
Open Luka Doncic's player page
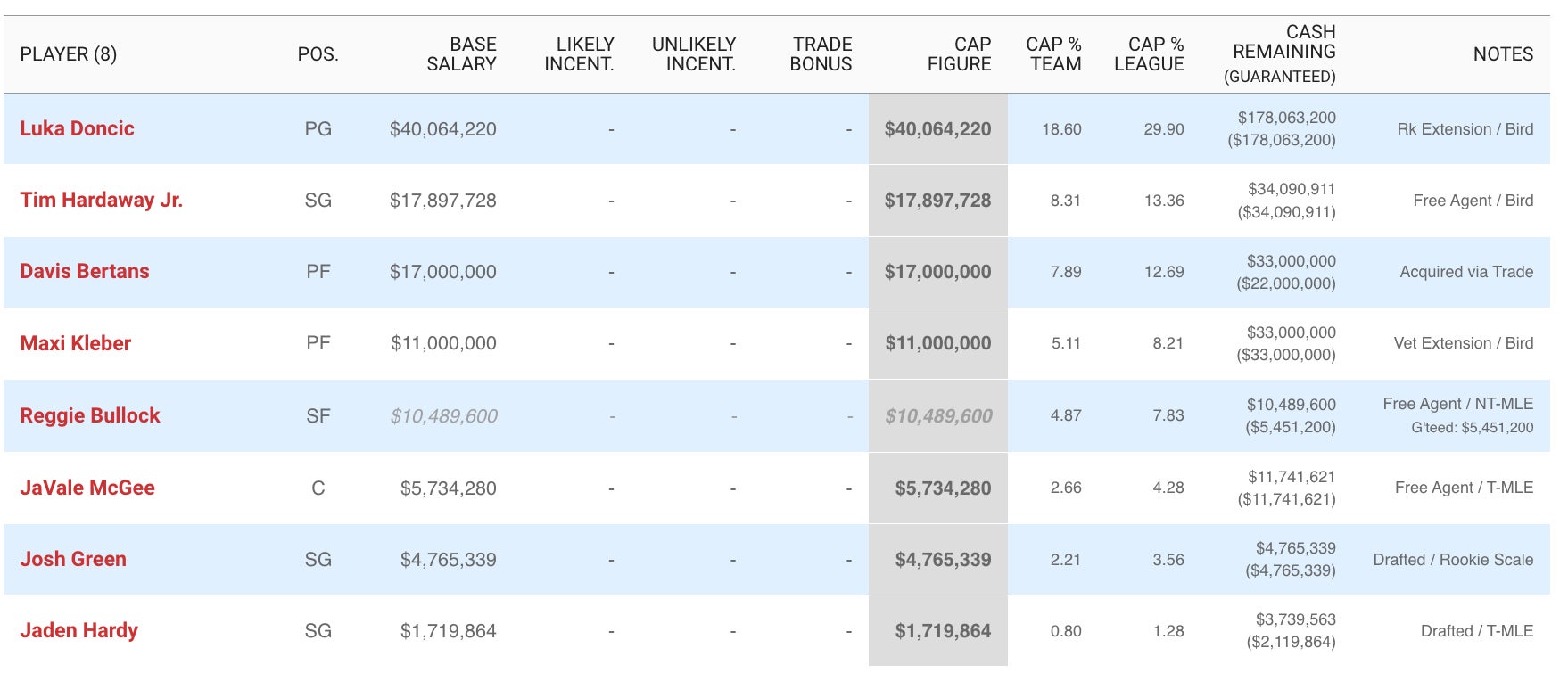(77, 128)
